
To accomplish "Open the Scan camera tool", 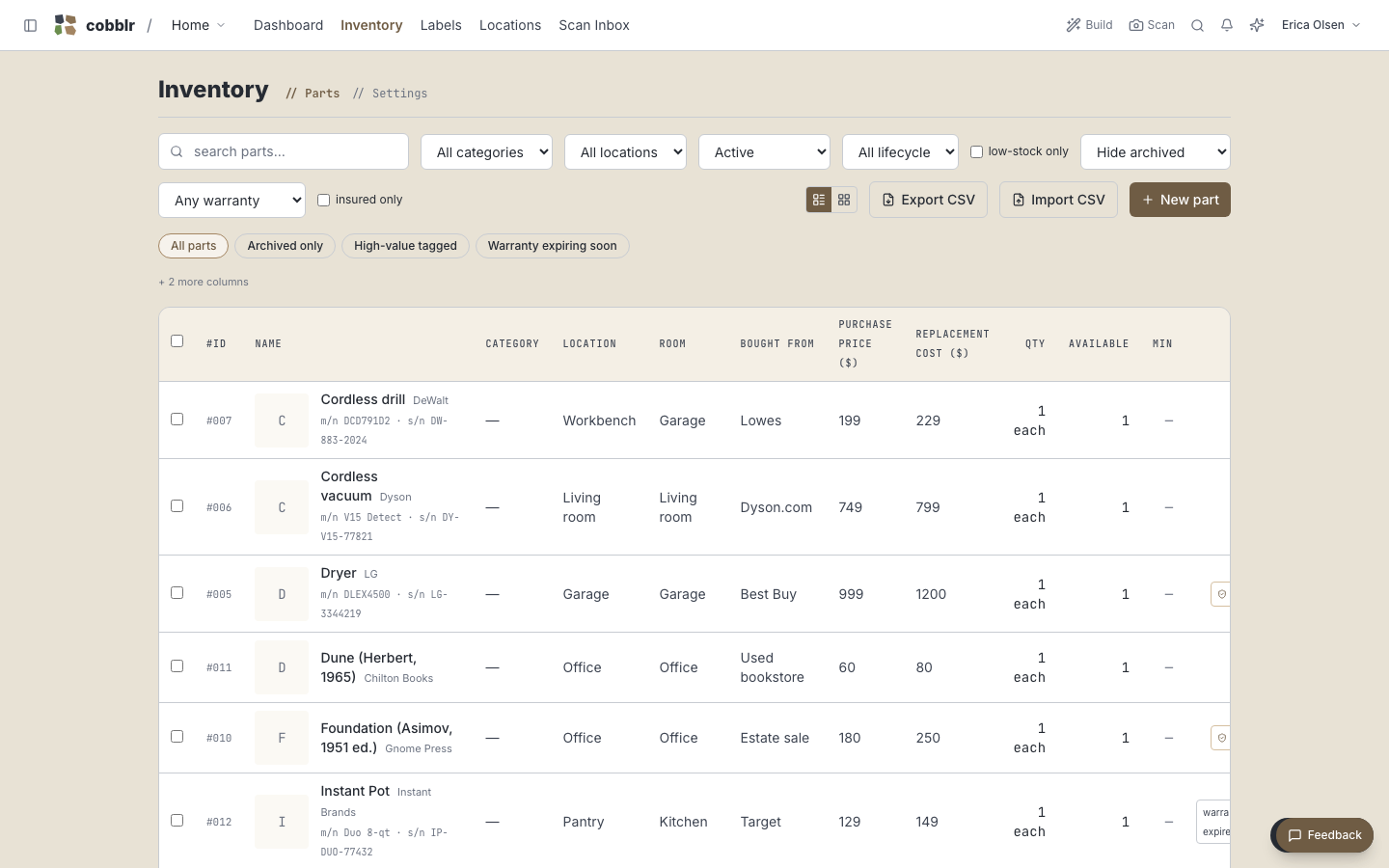I will point(1152,25).
